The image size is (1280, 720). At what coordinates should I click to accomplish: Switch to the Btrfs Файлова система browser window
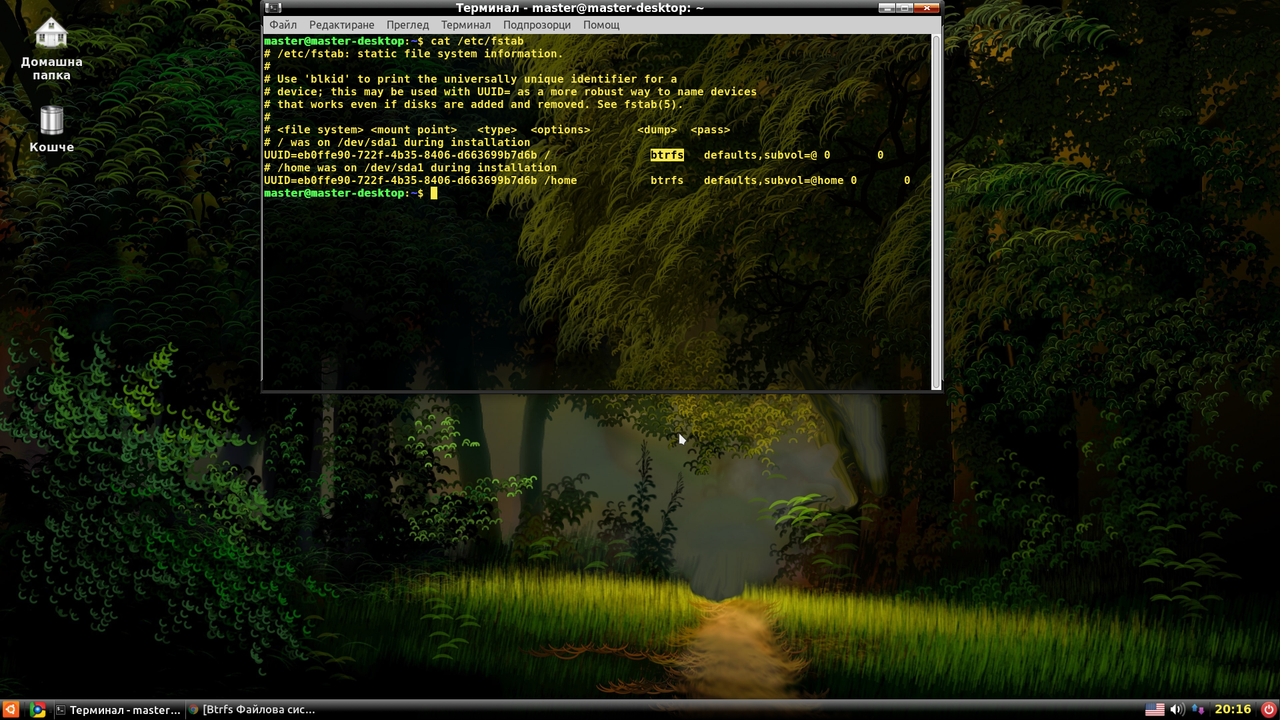[252, 710]
